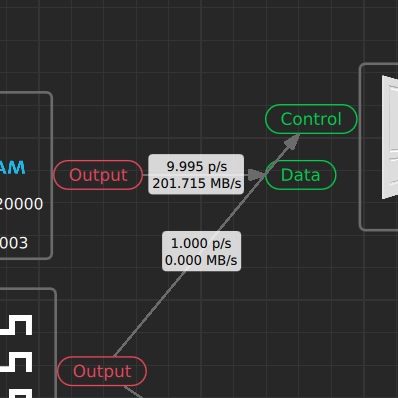Viewport: 398px width, 398px height.
Task: Click the 9.995 p/s connection label
Action: pyautogui.click(x=196, y=174)
